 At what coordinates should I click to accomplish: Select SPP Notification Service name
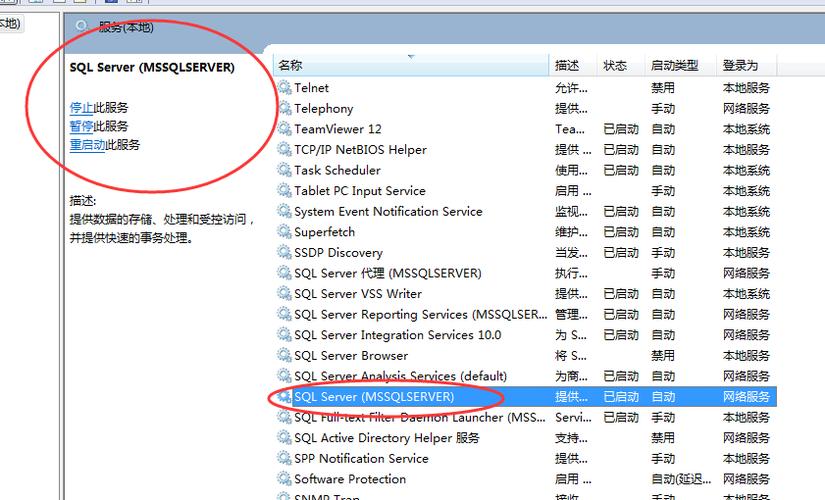point(361,458)
